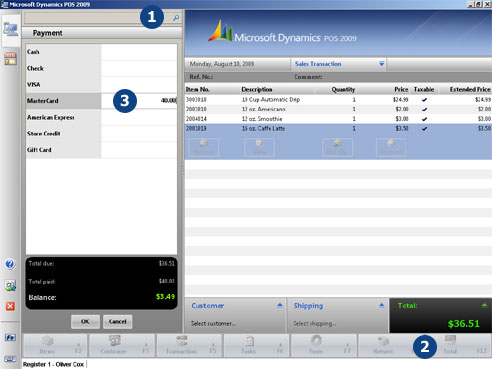Open the Tasks F6 toolbar button

coord(256,346)
